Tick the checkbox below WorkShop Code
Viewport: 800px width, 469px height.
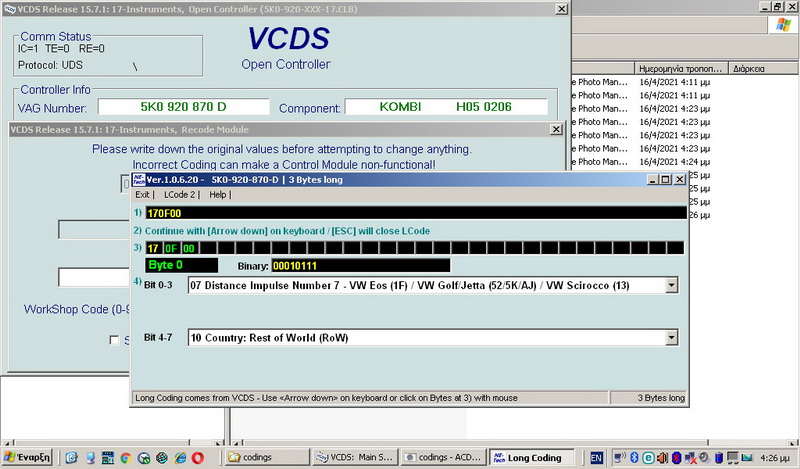[114, 340]
